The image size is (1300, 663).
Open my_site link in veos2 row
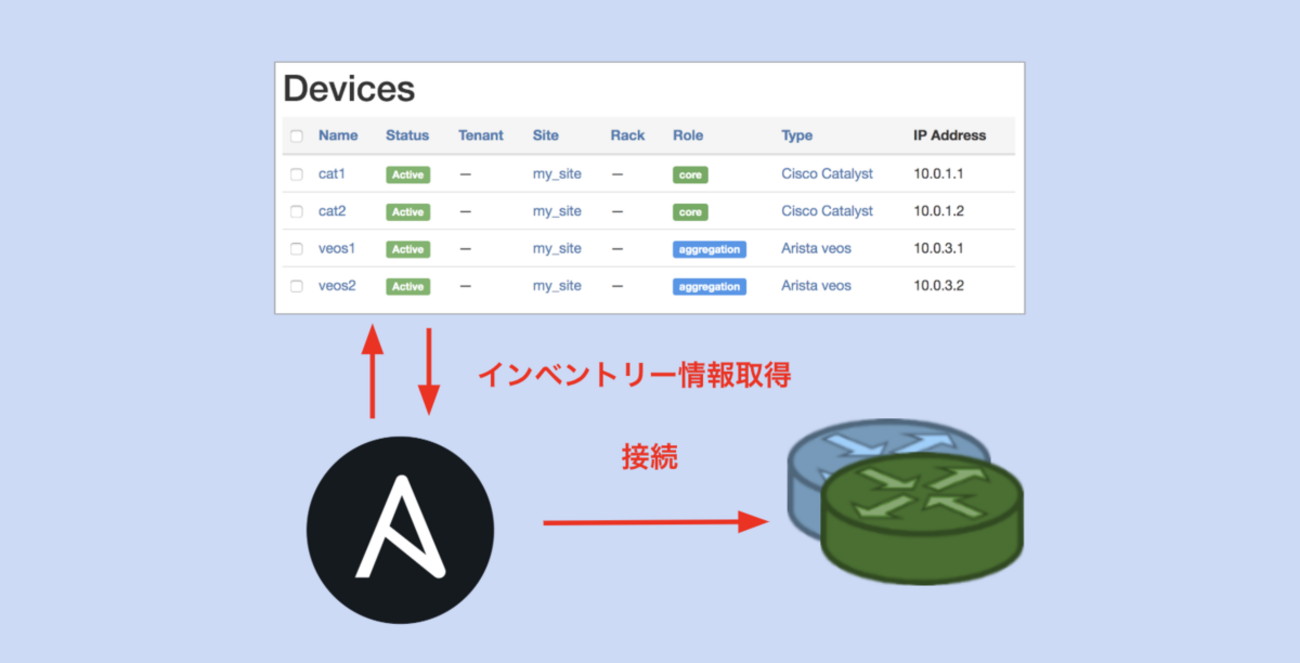coord(557,285)
